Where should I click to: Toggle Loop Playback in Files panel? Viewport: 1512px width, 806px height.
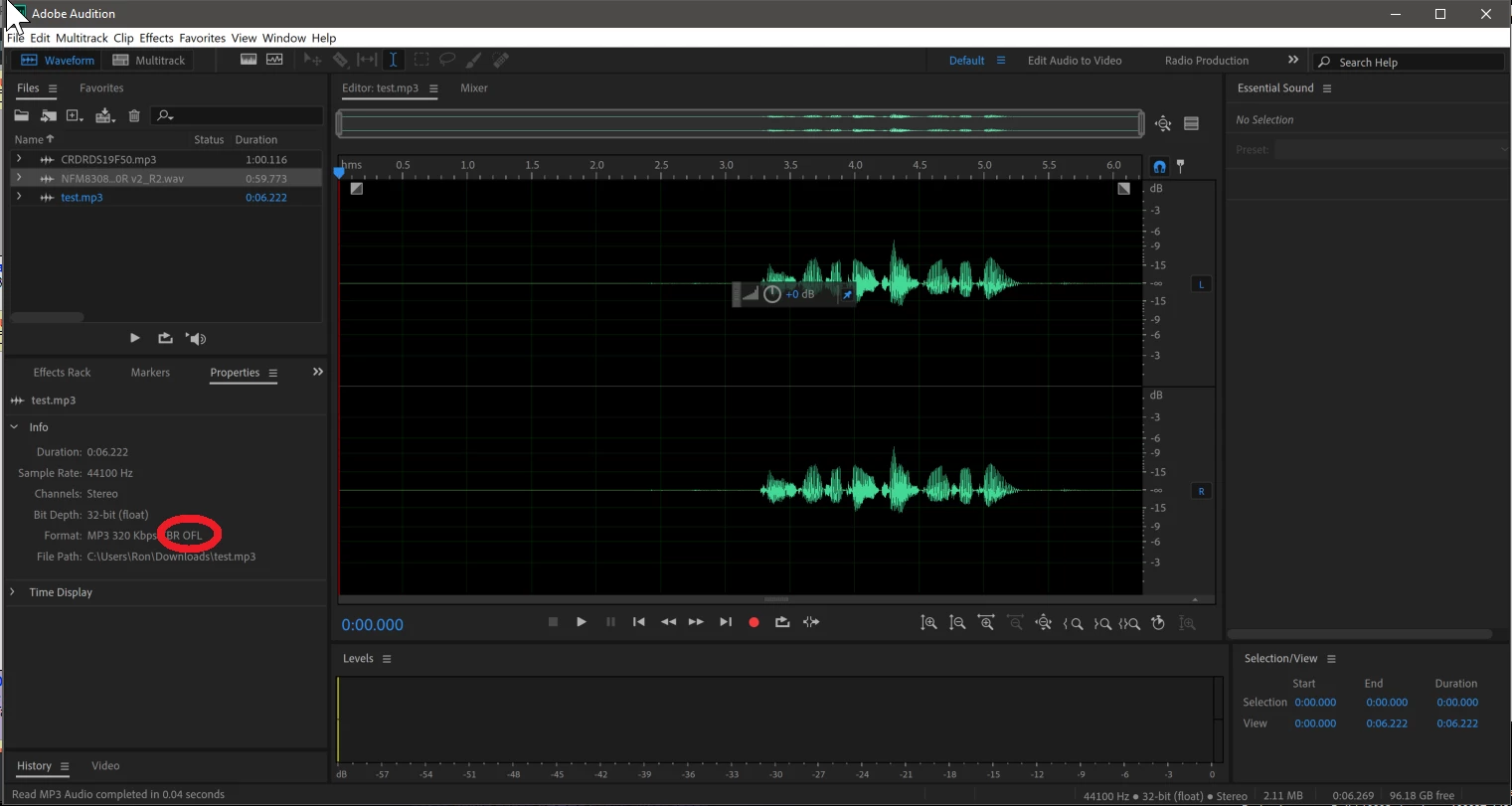(x=165, y=338)
